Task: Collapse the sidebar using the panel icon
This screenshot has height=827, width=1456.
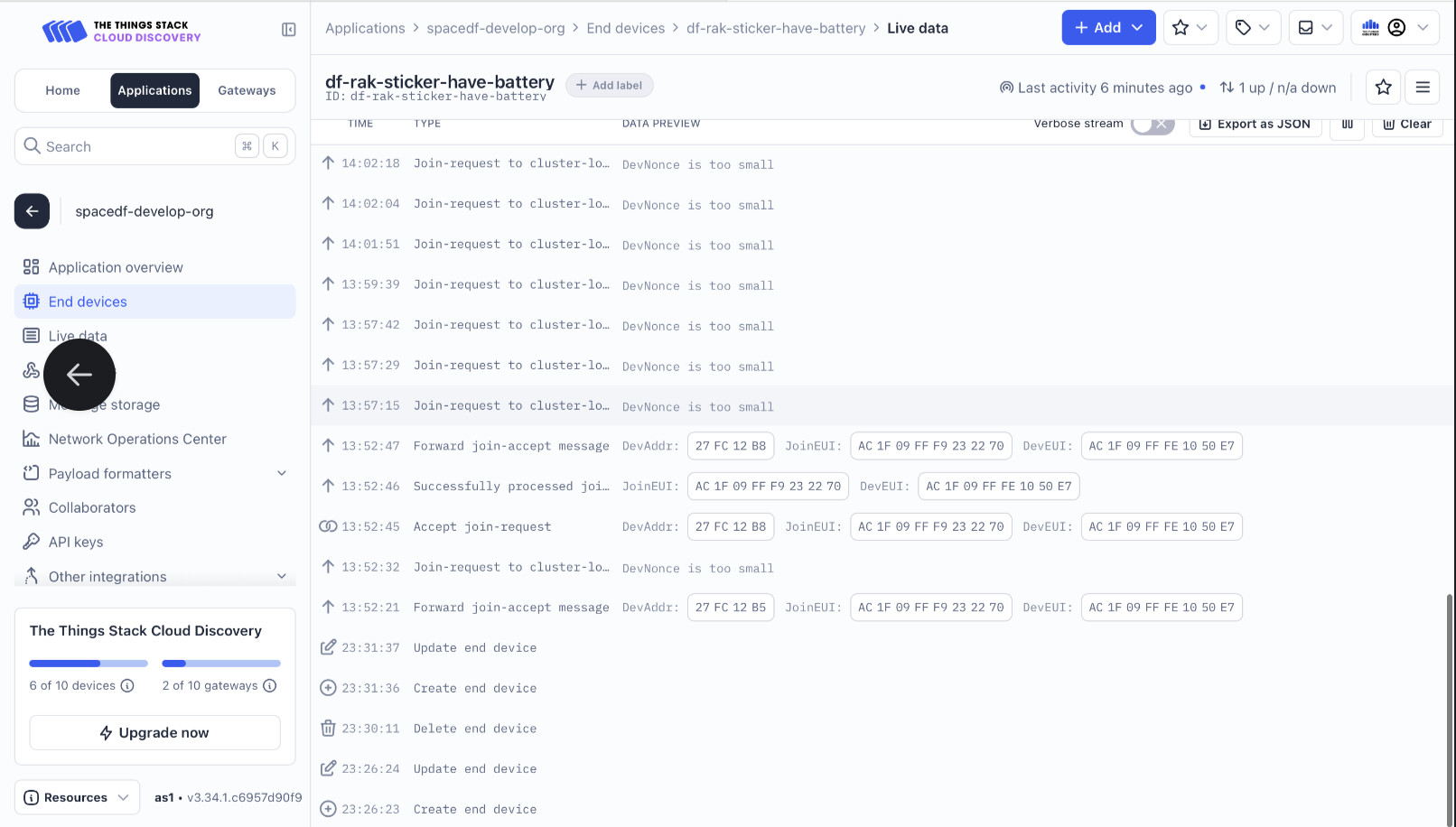Action: (x=289, y=30)
